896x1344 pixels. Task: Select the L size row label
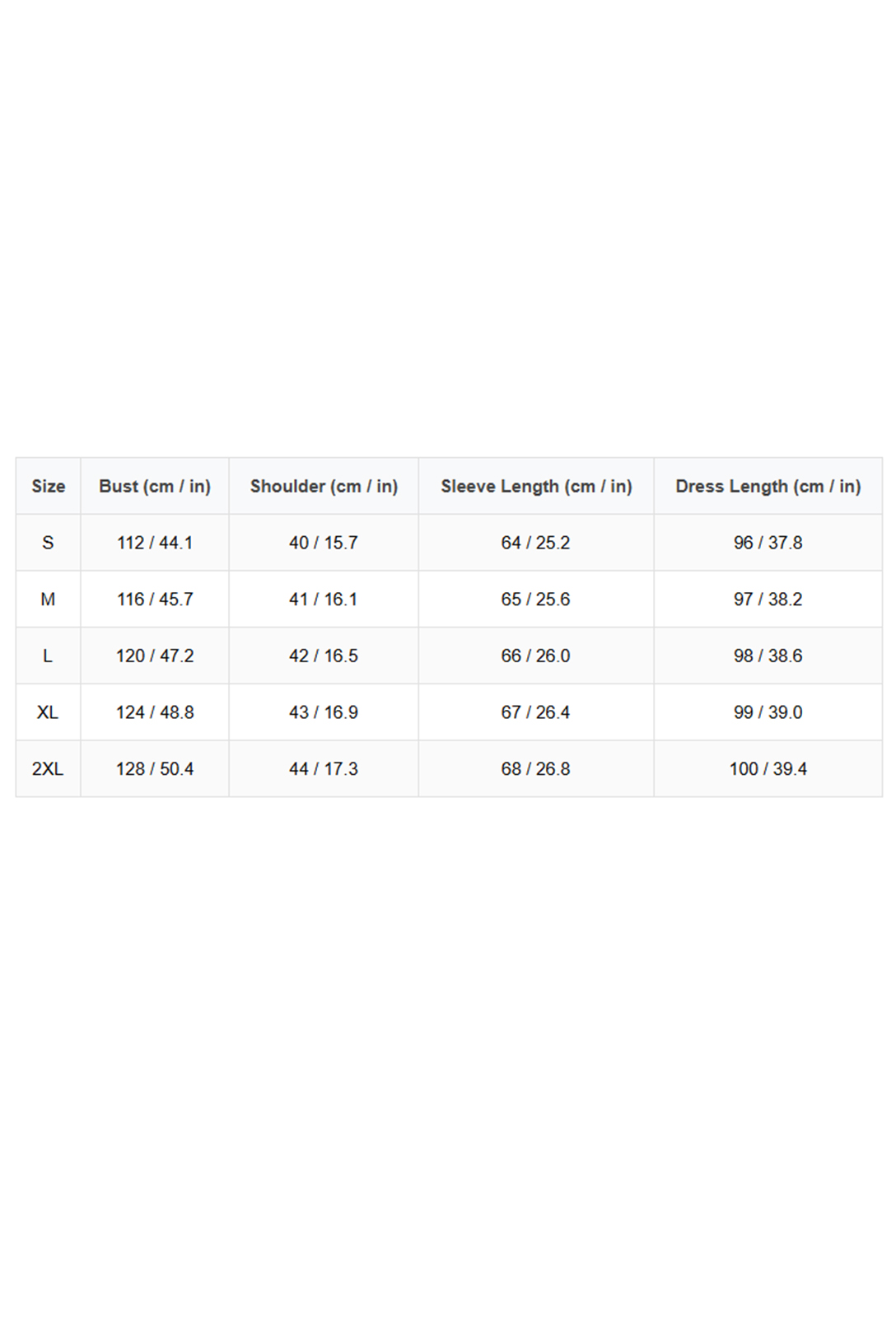tap(48, 656)
